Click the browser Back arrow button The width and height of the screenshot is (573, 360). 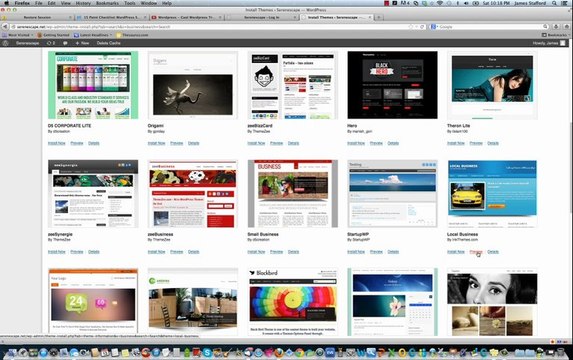pos(5,27)
